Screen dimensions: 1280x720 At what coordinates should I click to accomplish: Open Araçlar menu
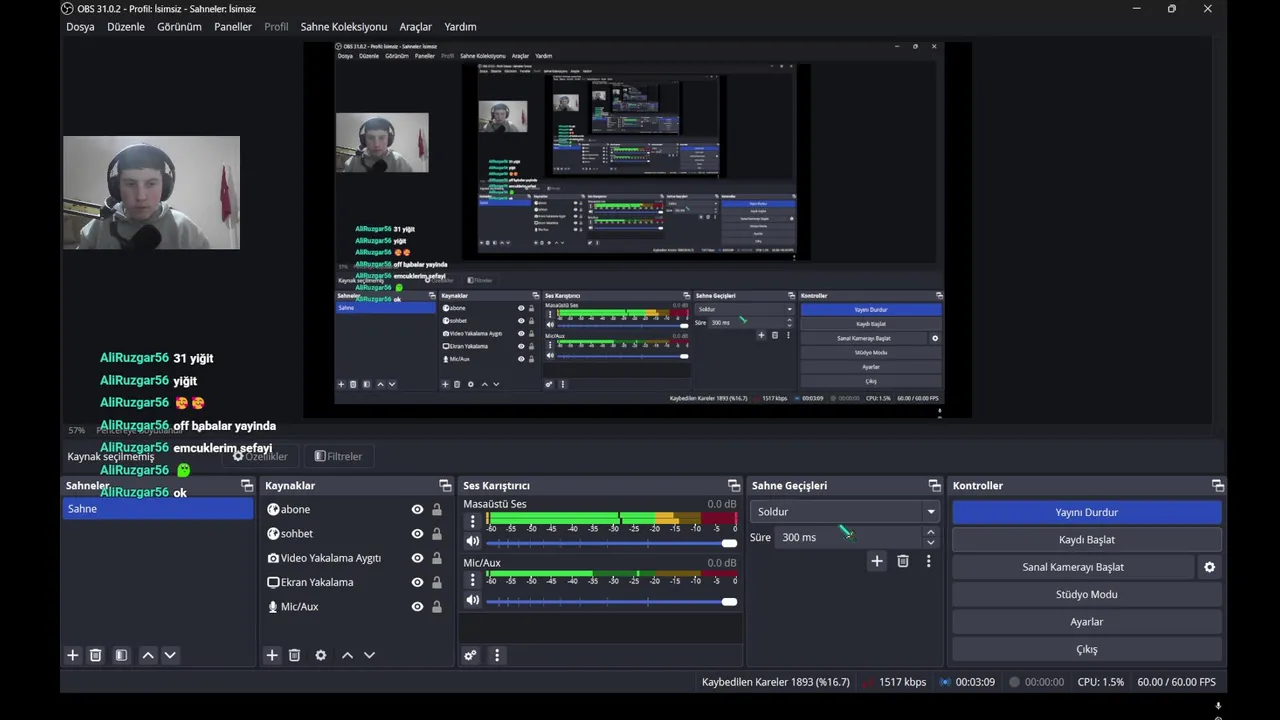pos(416,27)
